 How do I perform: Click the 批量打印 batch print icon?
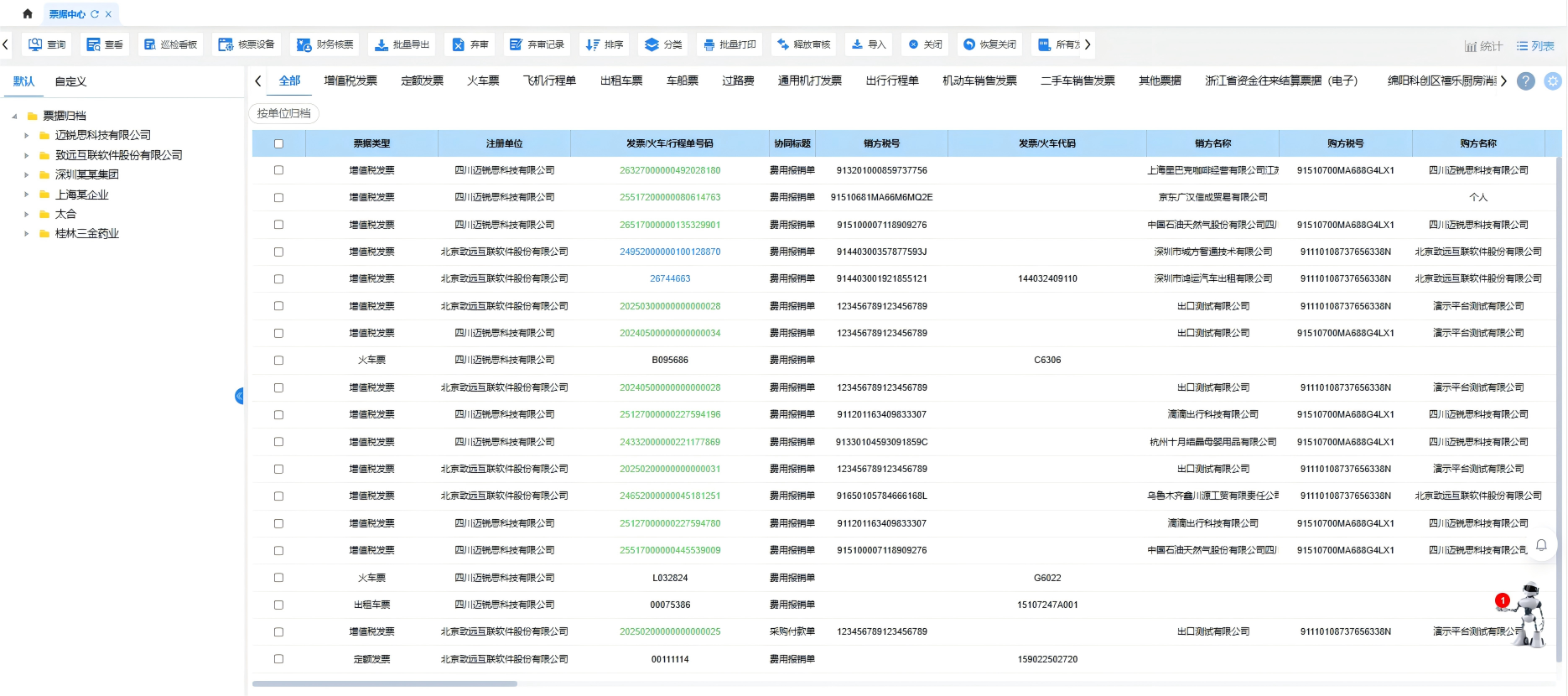[709, 44]
